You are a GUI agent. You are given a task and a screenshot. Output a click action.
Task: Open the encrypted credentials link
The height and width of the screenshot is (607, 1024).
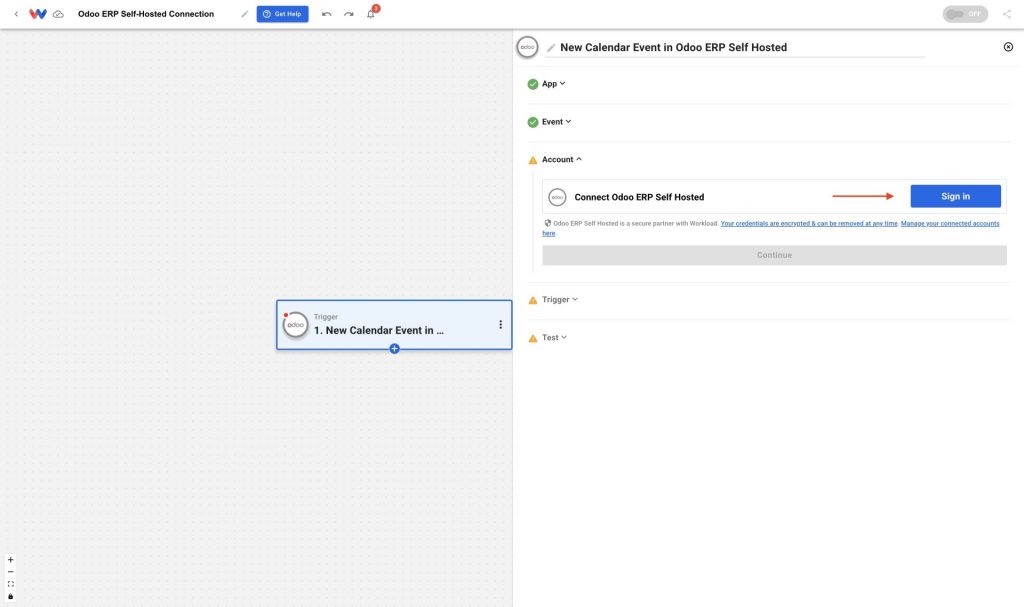pyautogui.click(x=809, y=223)
